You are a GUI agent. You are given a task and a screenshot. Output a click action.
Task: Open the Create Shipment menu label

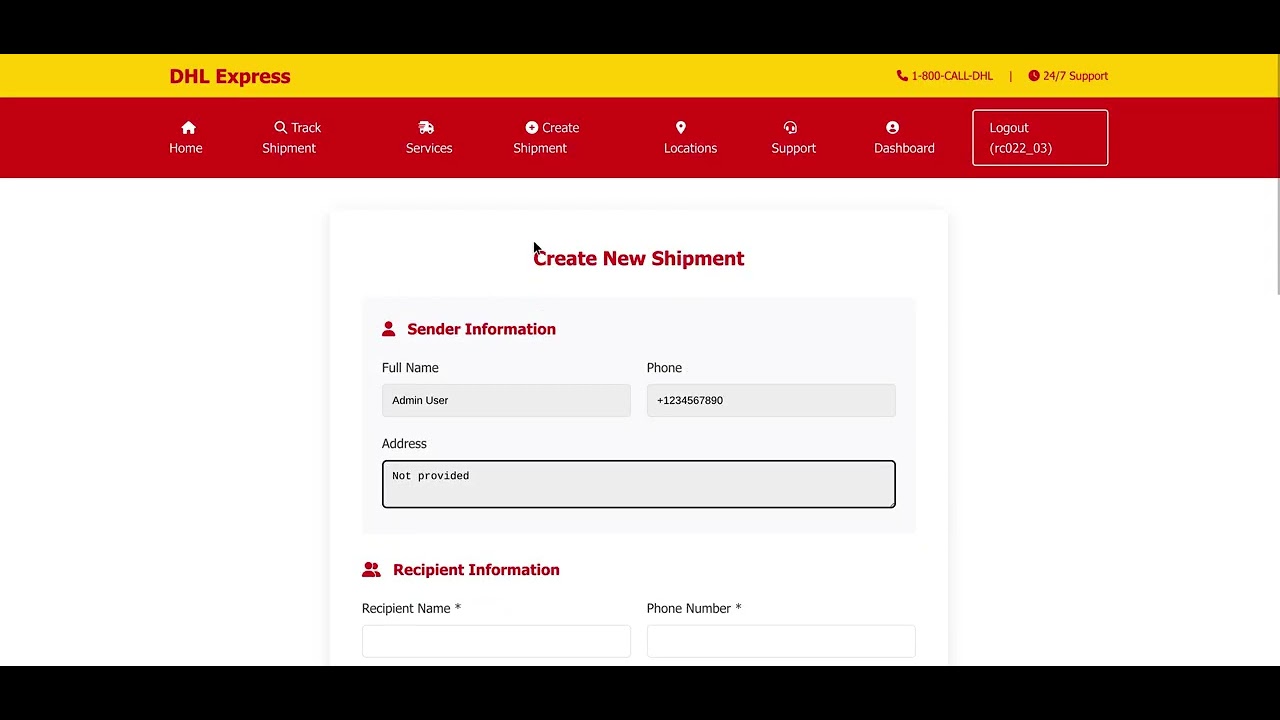click(546, 138)
